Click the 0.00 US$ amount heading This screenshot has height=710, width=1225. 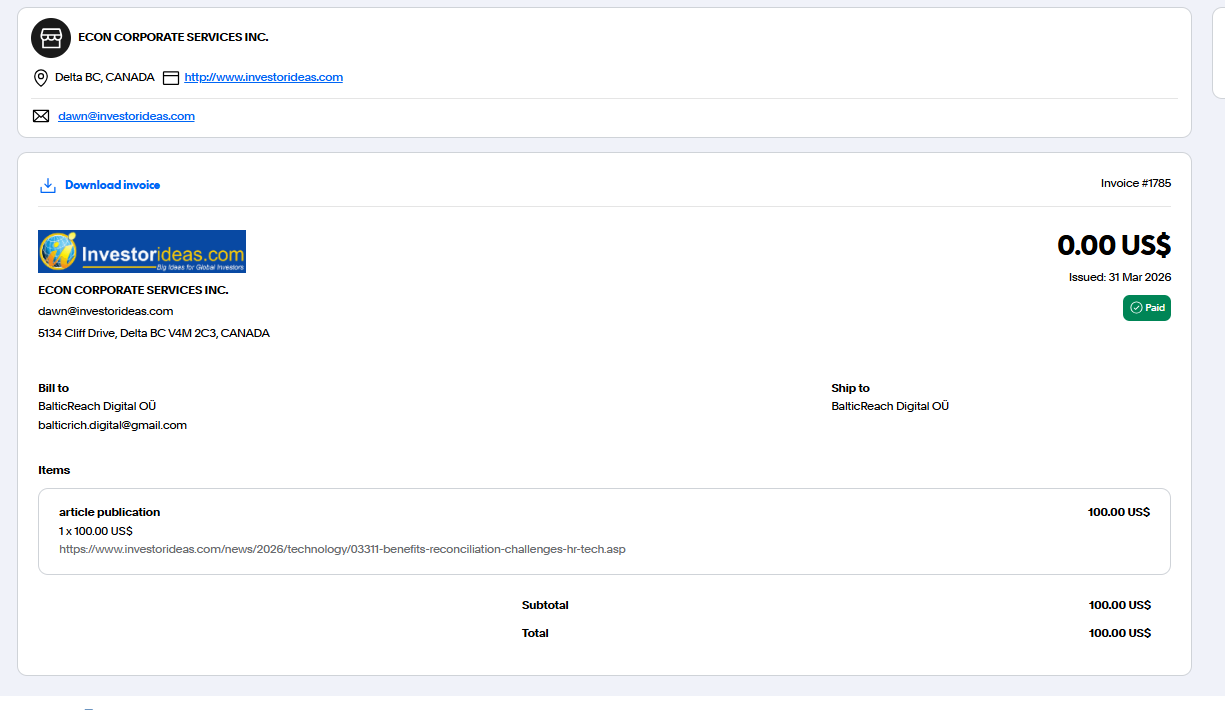pyautogui.click(x=1114, y=245)
